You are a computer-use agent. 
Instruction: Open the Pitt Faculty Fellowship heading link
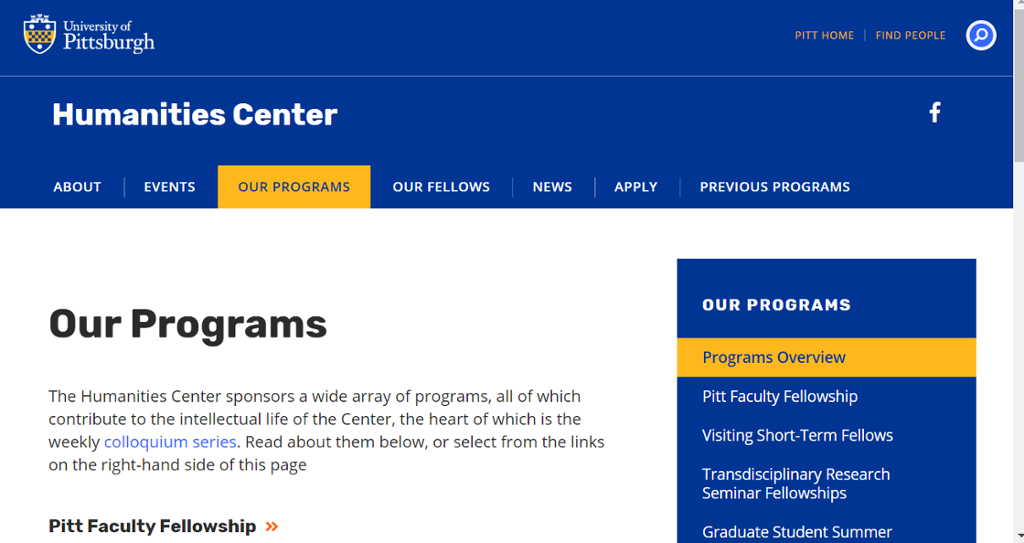coord(152,526)
